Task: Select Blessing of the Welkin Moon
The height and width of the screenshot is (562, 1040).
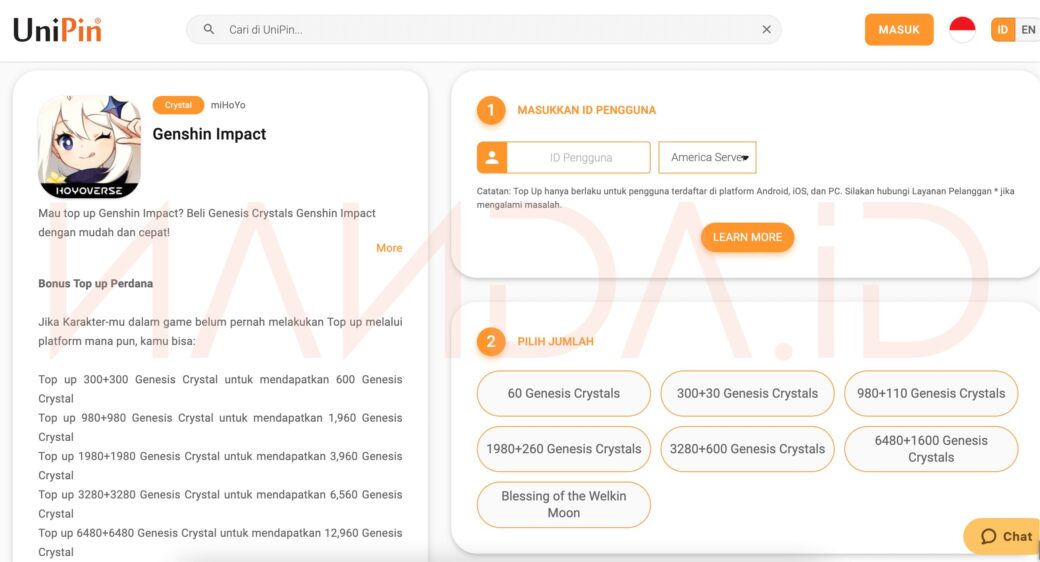Action: pyautogui.click(x=563, y=504)
